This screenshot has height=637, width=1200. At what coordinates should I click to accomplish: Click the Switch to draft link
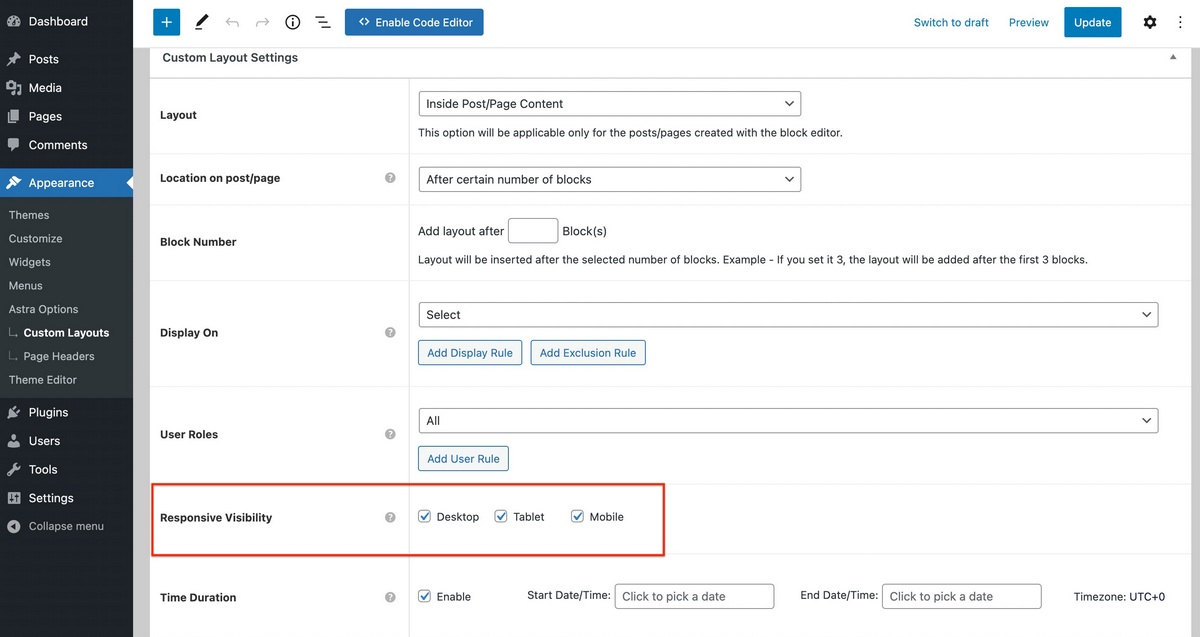(950, 21)
